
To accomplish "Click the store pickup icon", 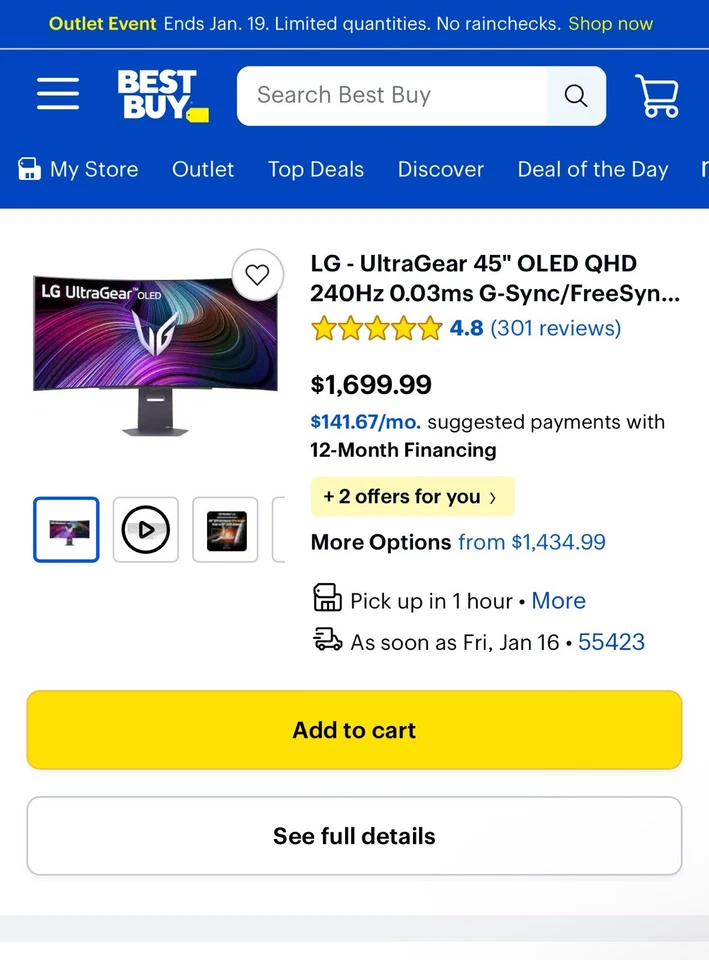I will [x=327, y=599].
